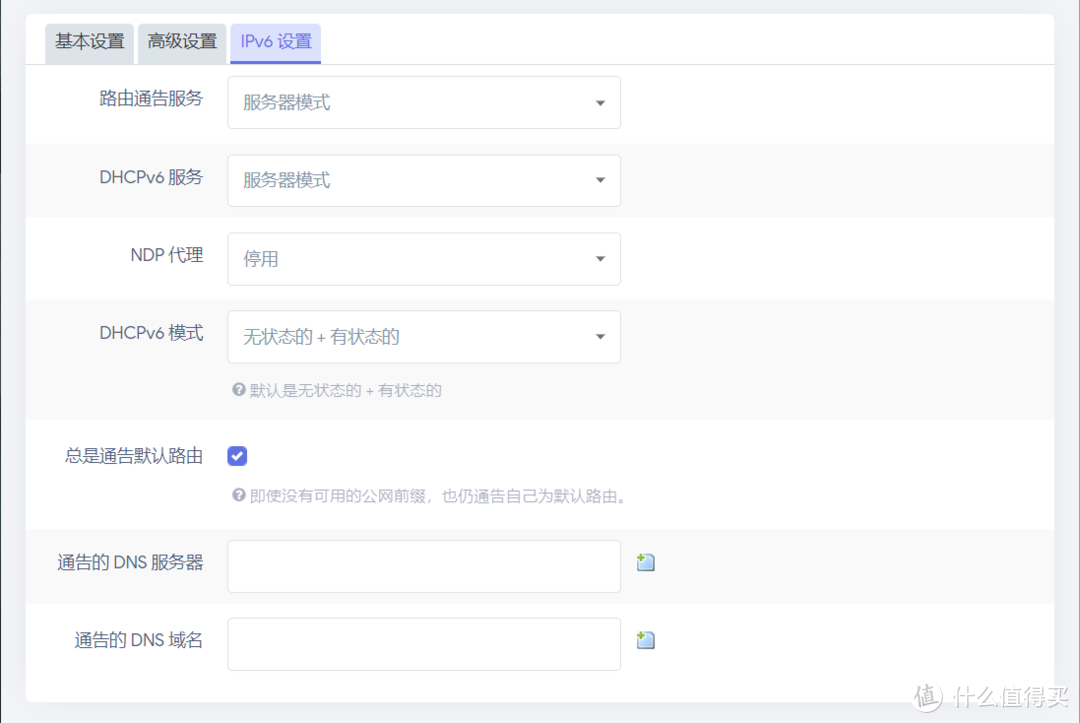Viewport: 1080px width, 723px height.
Task: Switch to the 基本设置 tab
Action: (x=89, y=43)
